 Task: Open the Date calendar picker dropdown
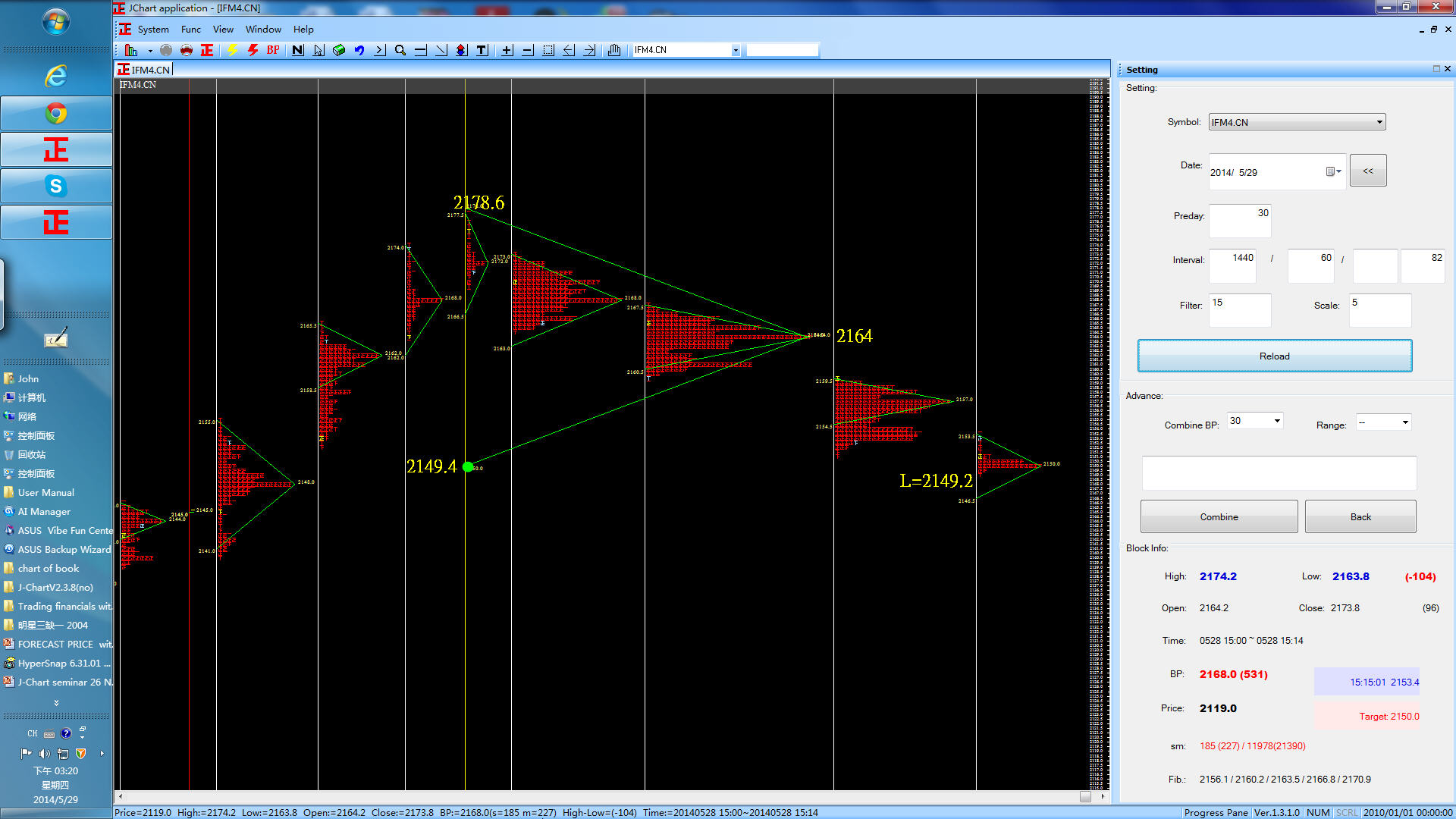(1333, 172)
